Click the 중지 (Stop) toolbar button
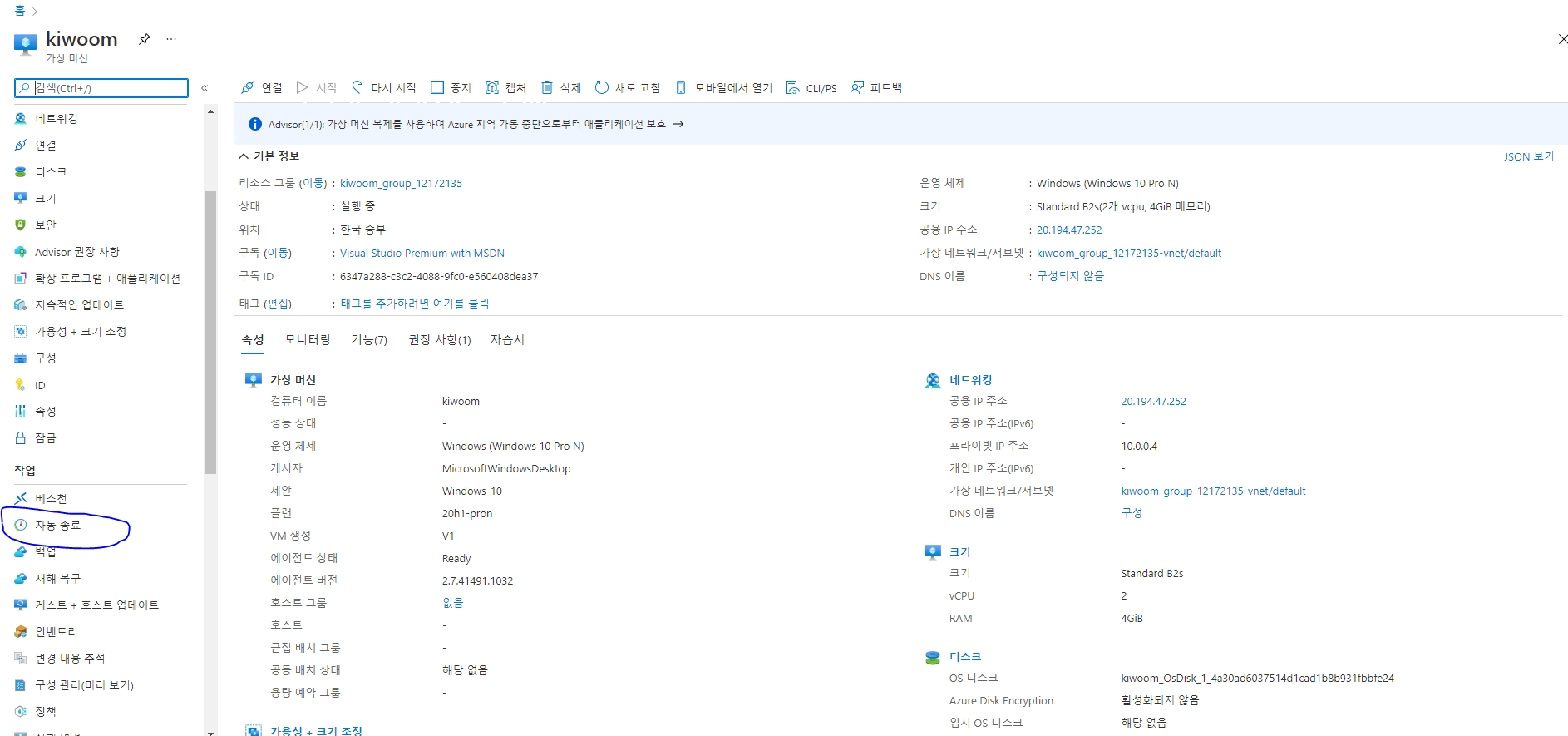 coord(451,87)
